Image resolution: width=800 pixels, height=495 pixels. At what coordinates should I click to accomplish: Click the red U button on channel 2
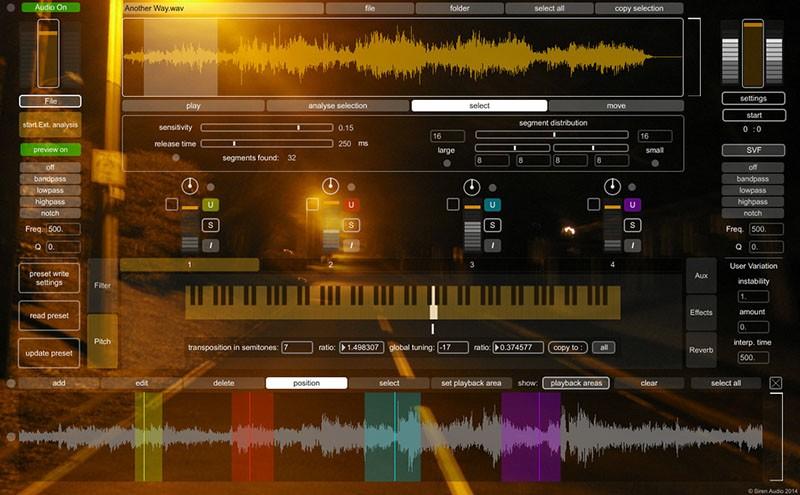(351, 205)
